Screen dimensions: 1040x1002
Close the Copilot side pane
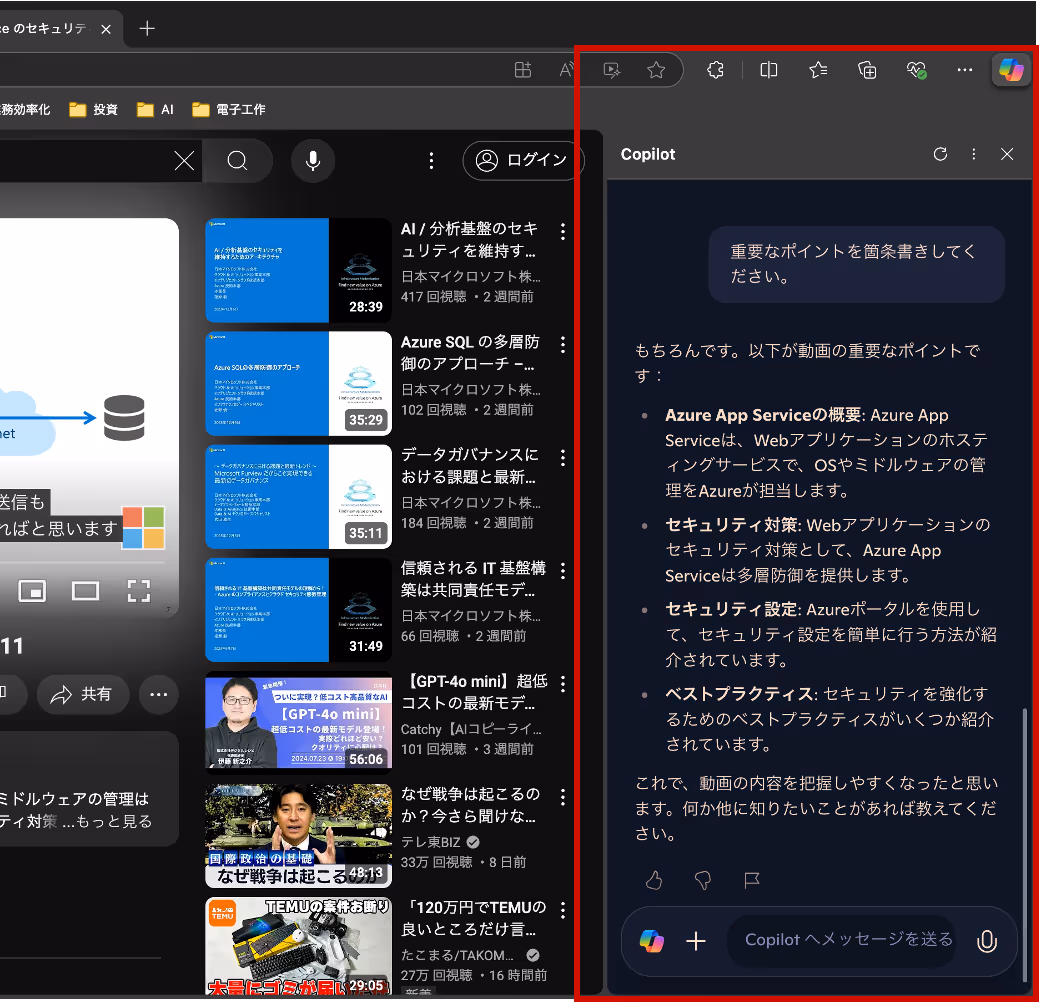(1007, 155)
